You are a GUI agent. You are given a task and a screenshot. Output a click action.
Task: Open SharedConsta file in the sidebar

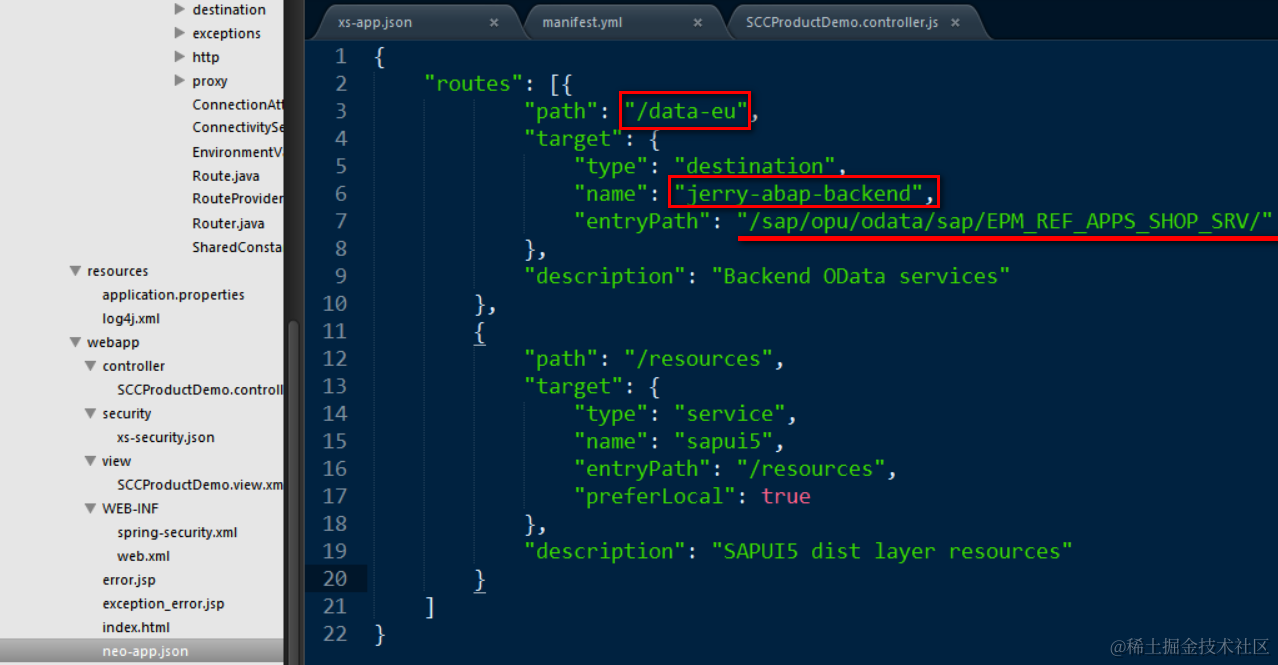pos(238,247)
